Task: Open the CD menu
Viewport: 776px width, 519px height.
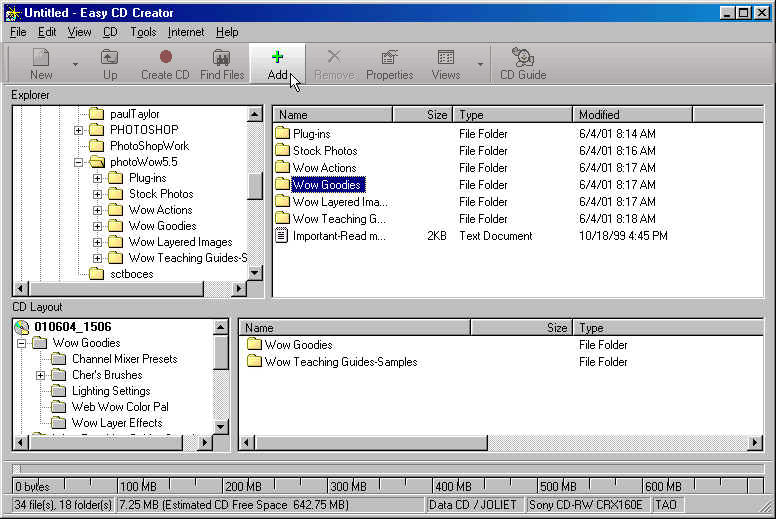Action: pos(110,32)
